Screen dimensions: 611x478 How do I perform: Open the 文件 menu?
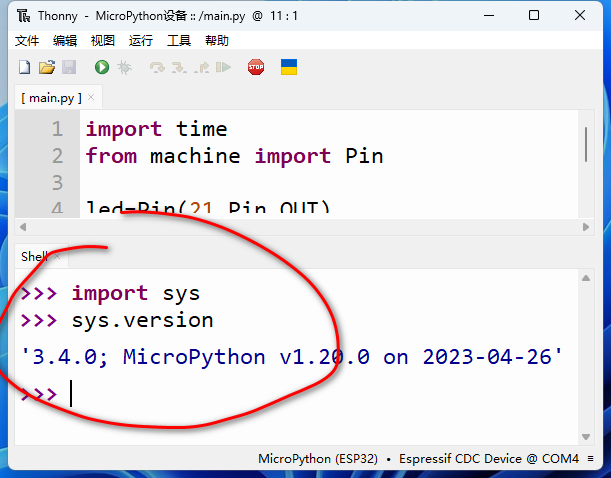(27, 41)
